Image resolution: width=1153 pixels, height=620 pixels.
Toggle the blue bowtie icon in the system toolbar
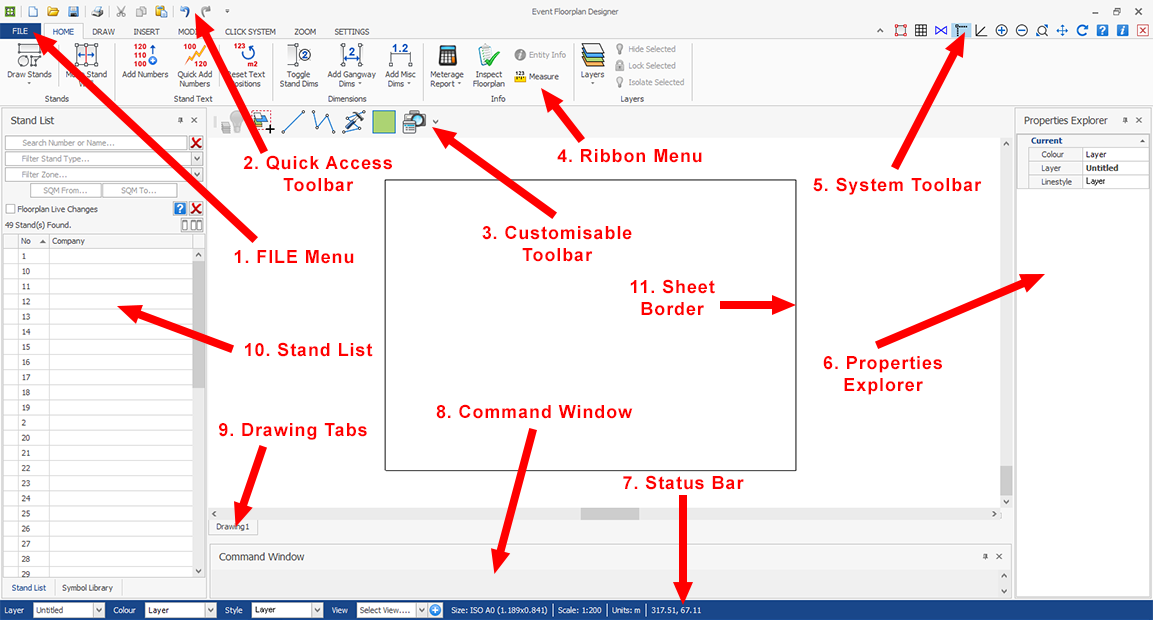click(940, 30)
